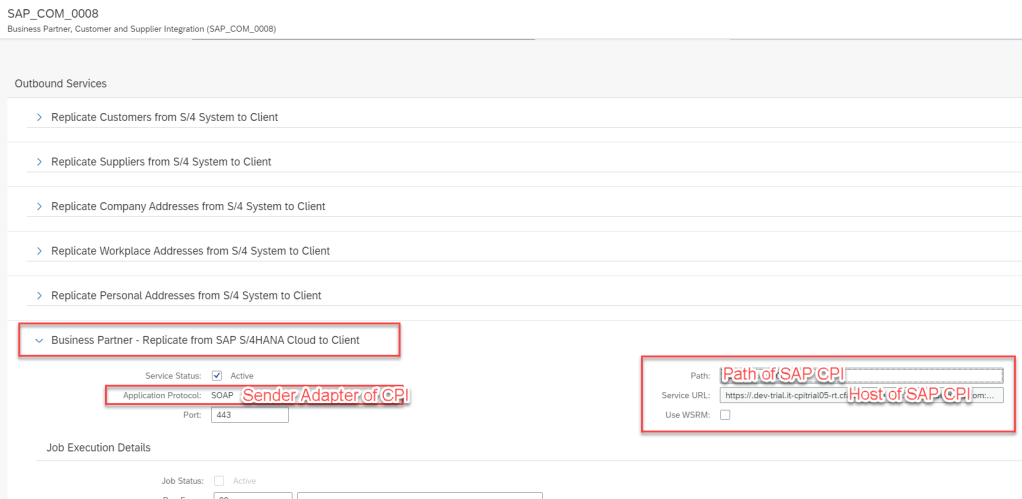Expand Replicate Customers from S/4 System row
This screenshot has width=1022, height=499.
(39, 117)
